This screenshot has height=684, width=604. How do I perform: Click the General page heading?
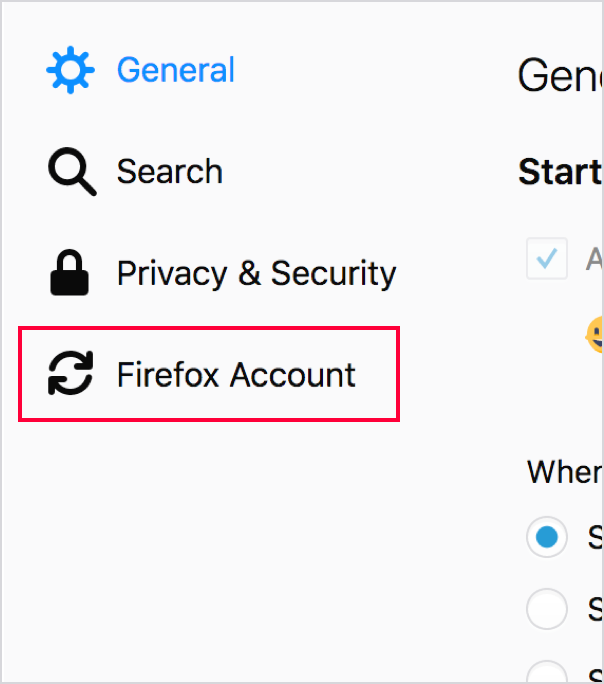560,76
